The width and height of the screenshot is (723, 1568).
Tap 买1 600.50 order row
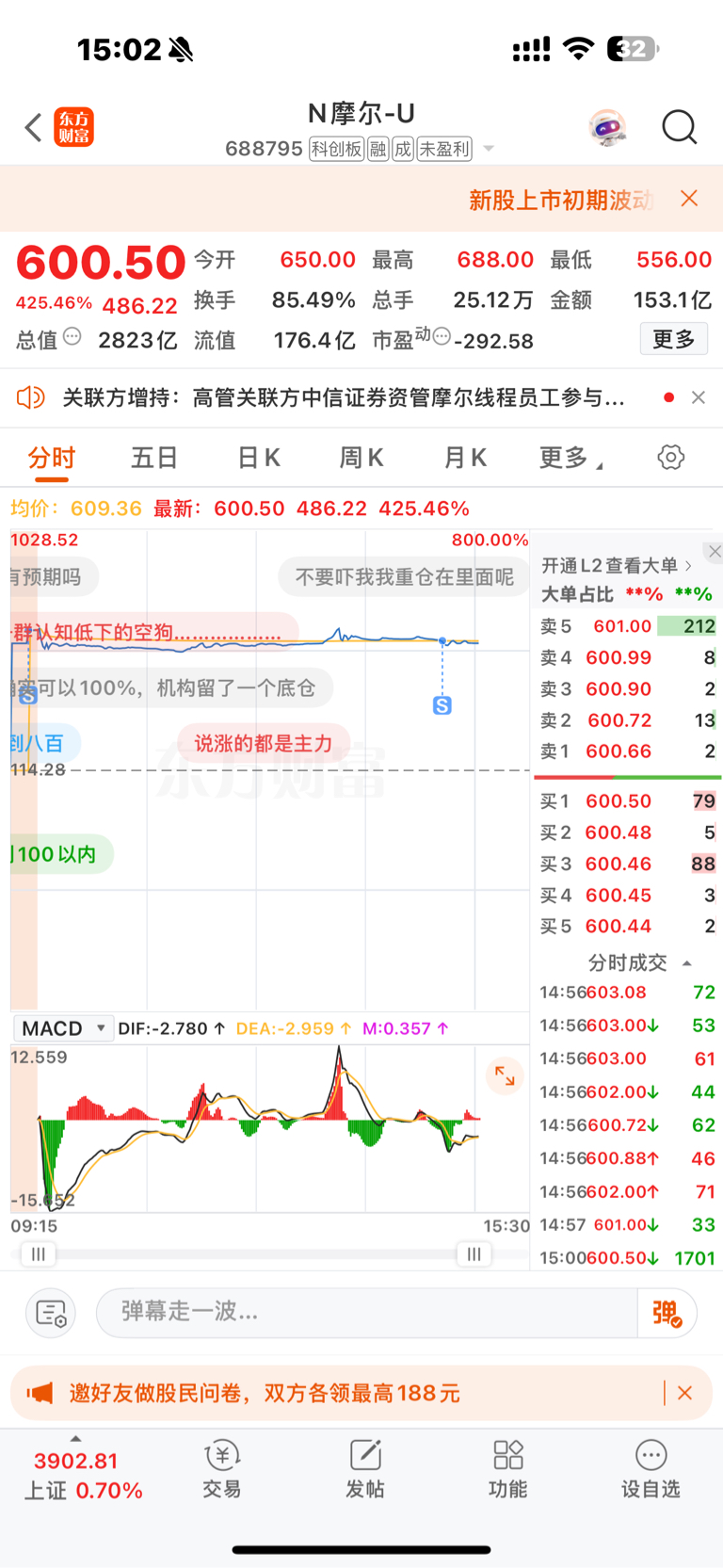coord(627,801)
